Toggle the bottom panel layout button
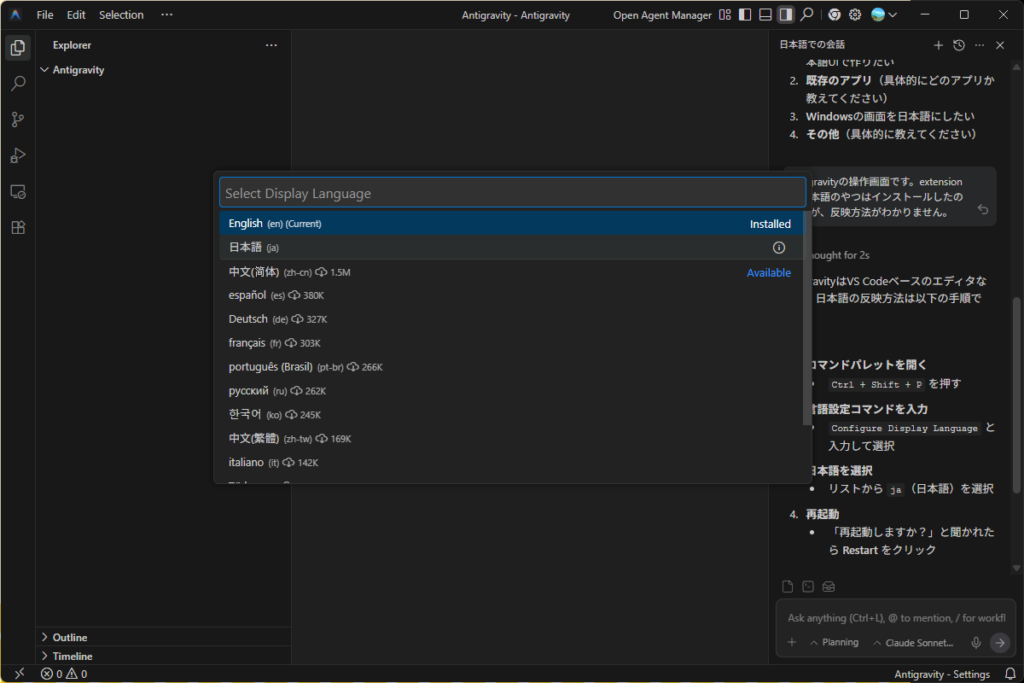This screenshot has height=683, width=1024. (x=765, y=15)
